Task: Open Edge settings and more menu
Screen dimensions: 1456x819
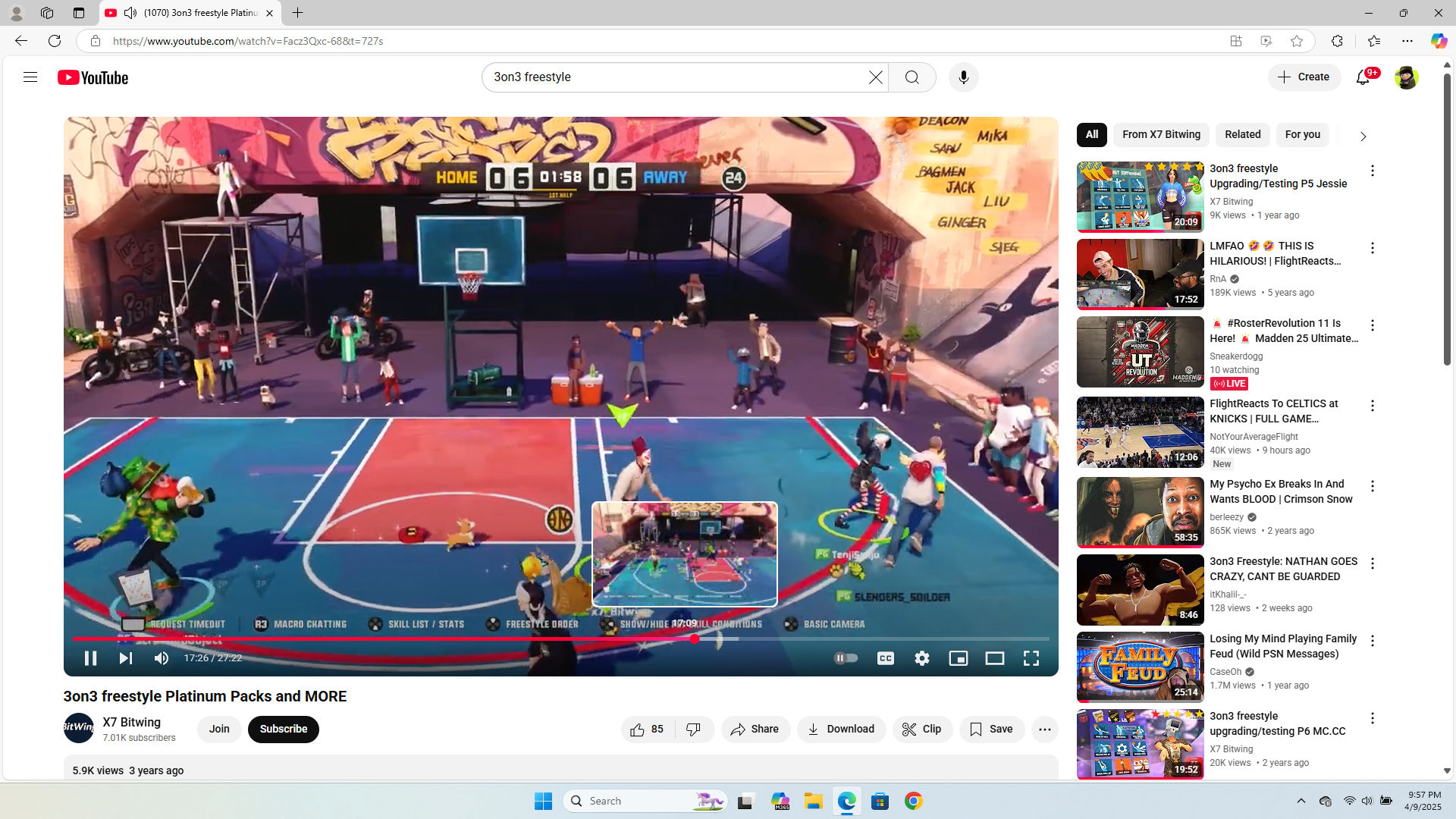Action: point(1407,41)
